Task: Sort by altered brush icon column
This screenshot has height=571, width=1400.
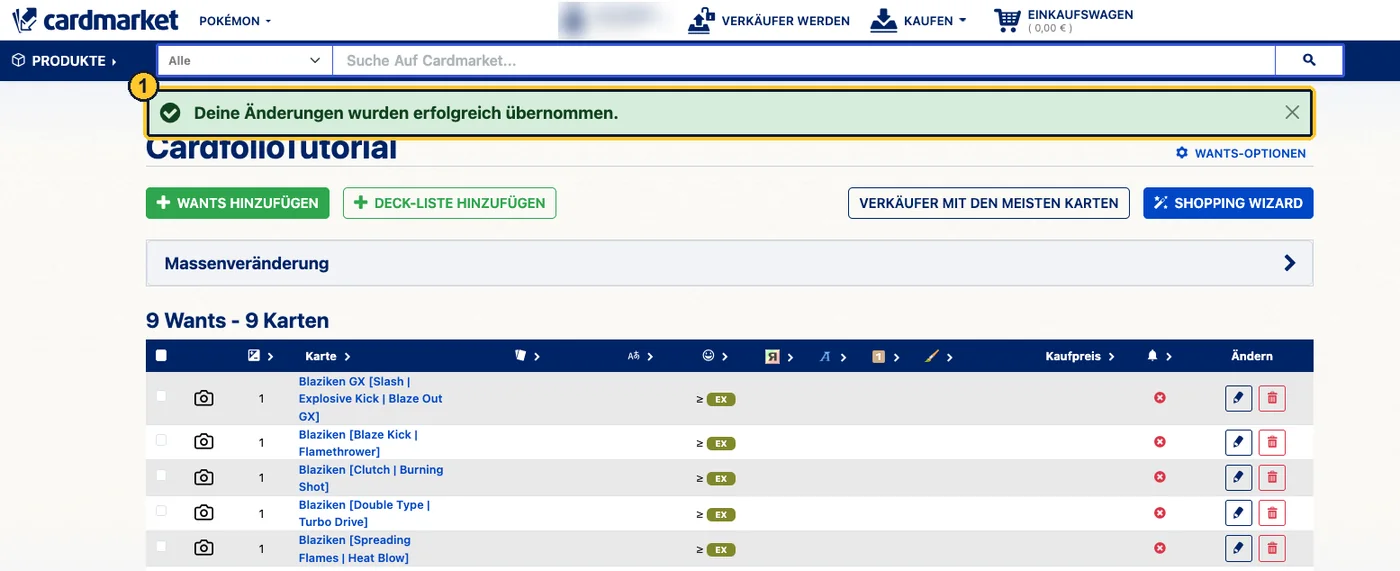Action: 938,356
